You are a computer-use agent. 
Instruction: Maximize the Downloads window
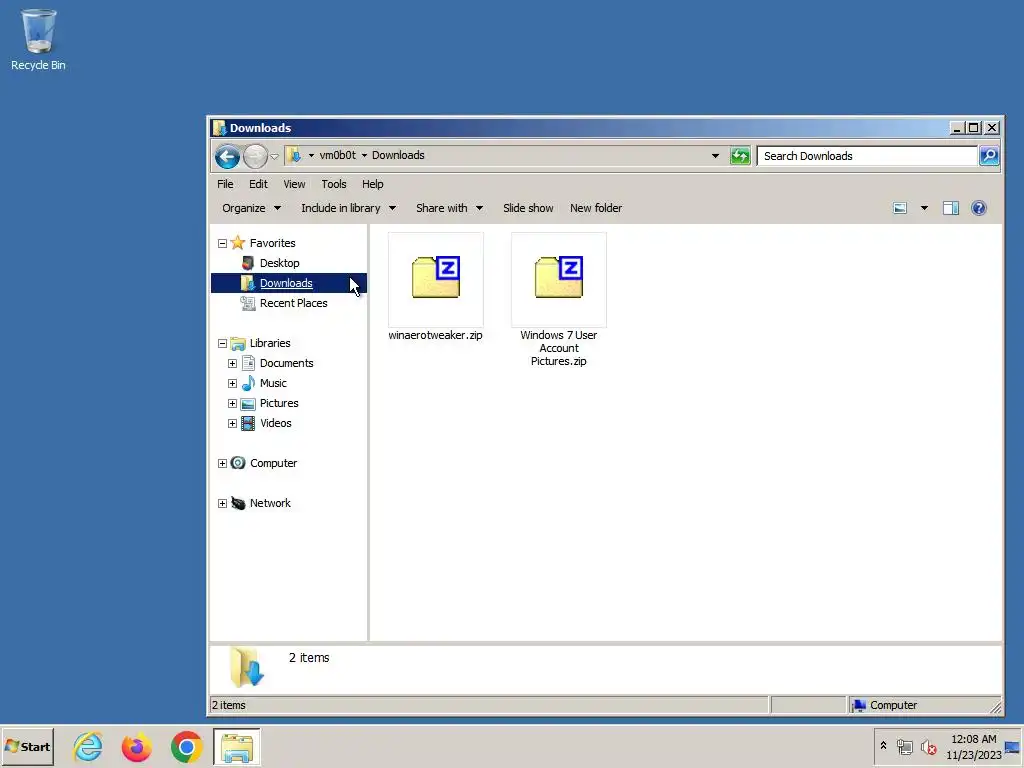pos(974,128)
